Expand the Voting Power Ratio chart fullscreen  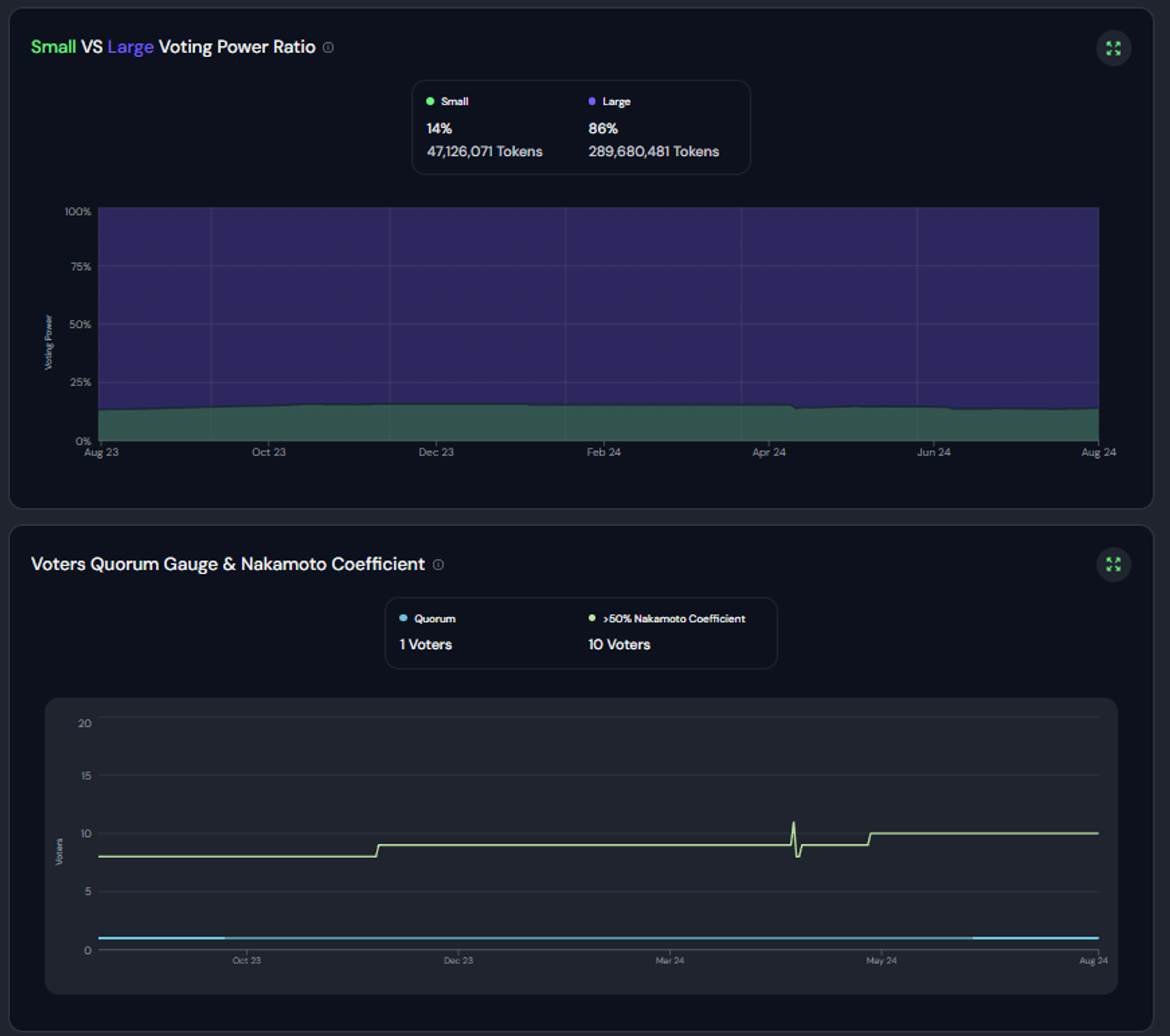(1113, 48)
